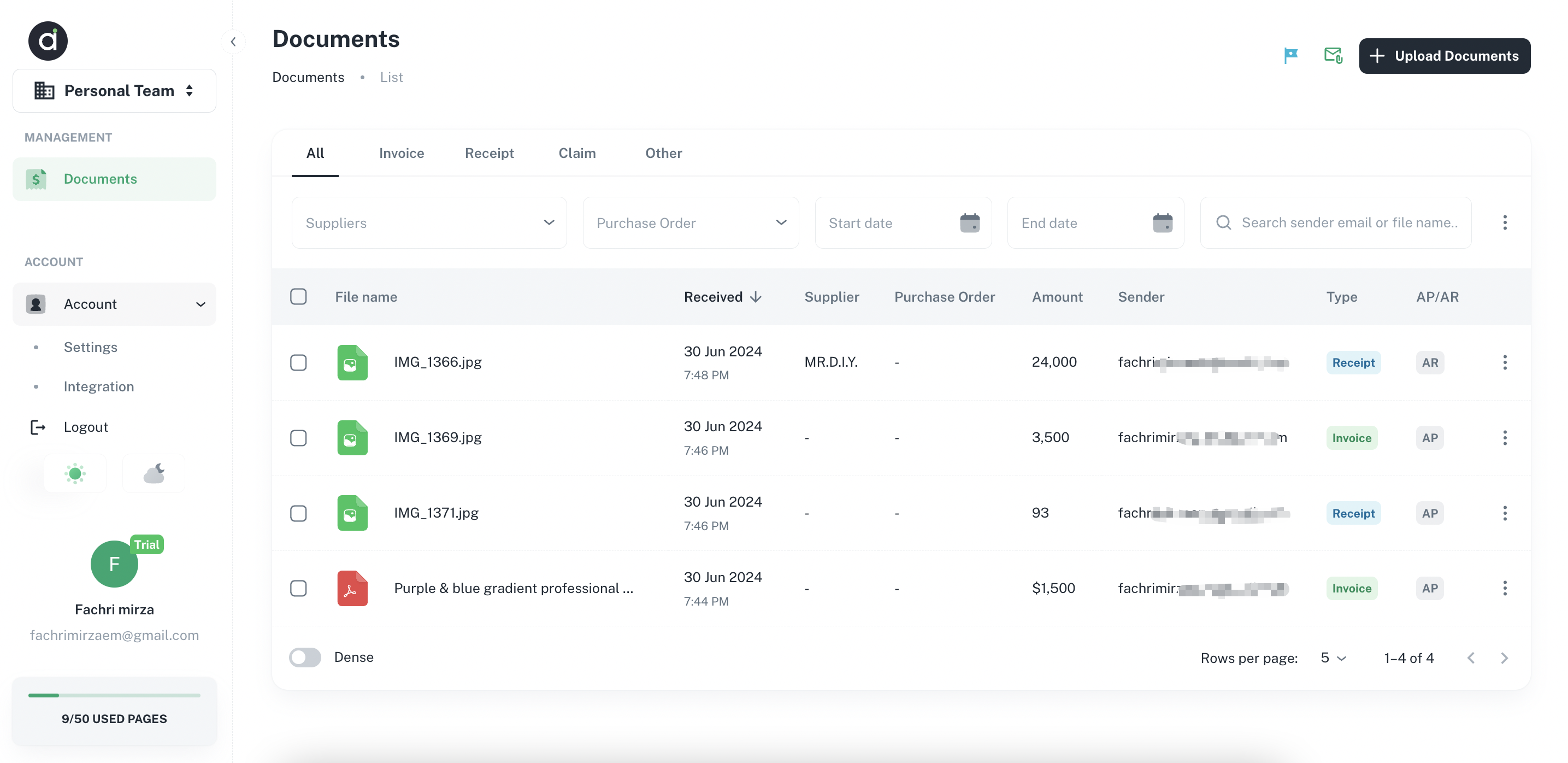Click Documents in the breadcrumb
Viewport: 1568px width, 763px height.
pos(308,77)
